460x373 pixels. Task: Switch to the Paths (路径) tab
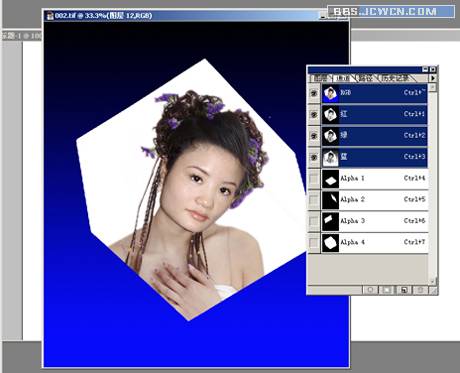[x=365, y=78]
